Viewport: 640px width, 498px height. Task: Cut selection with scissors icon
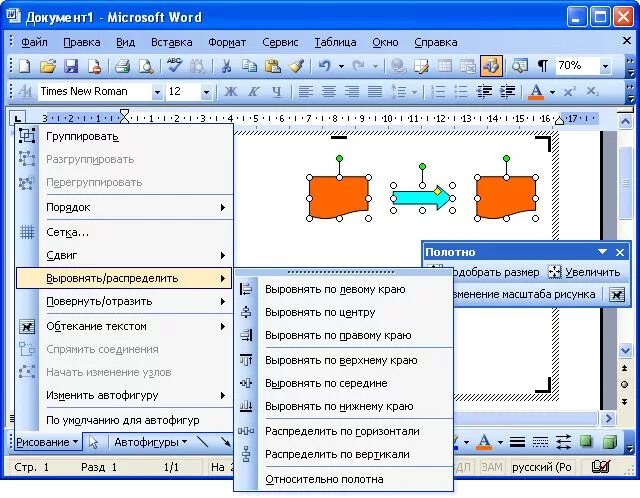(x=226, y=66)
